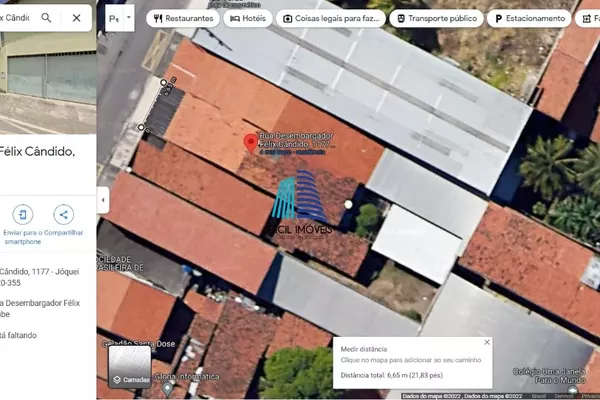Click the Félix Cândido heading in panel
This screenshot has width=600, height=400.
[37, 152]
